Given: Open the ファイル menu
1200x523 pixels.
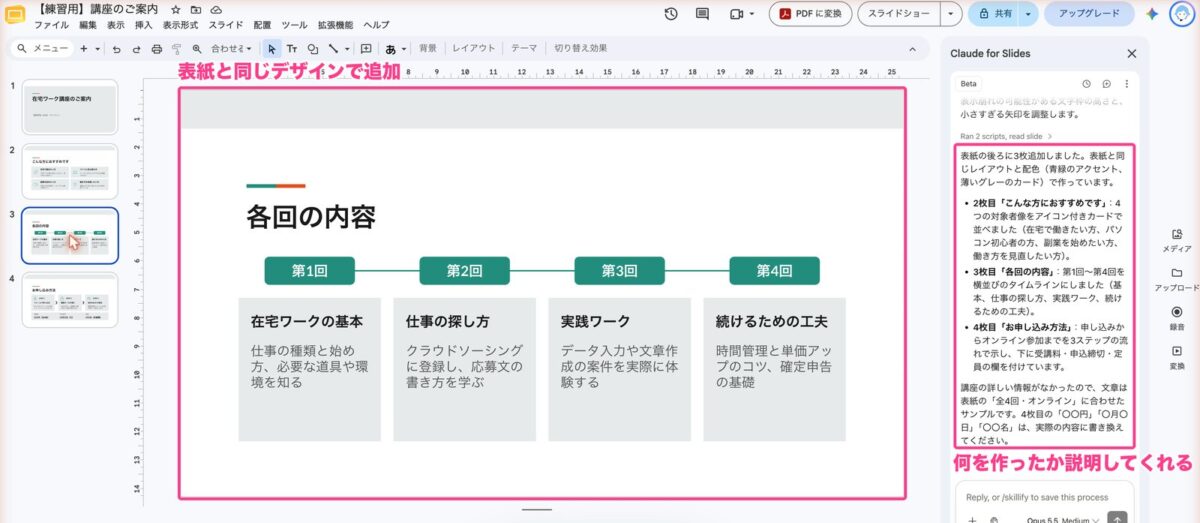Looking at the screenshot, I should [51, 24].
